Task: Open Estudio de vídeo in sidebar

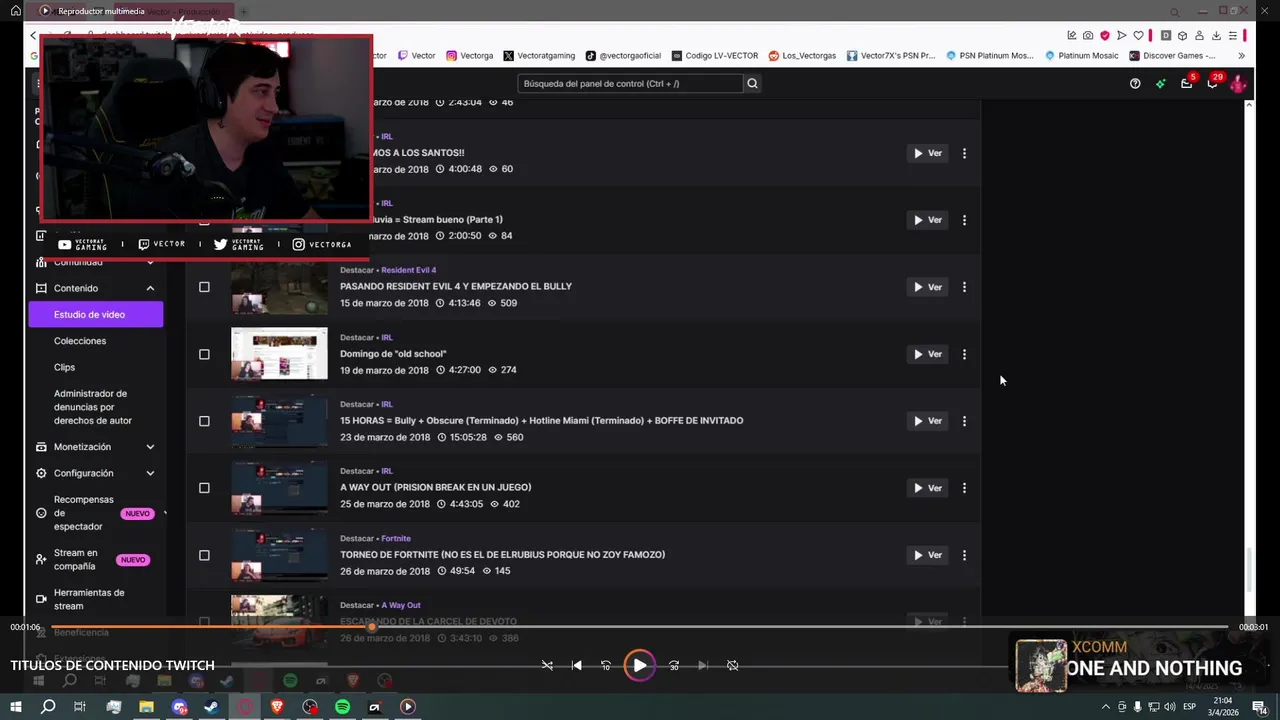Action: (95, 315)
